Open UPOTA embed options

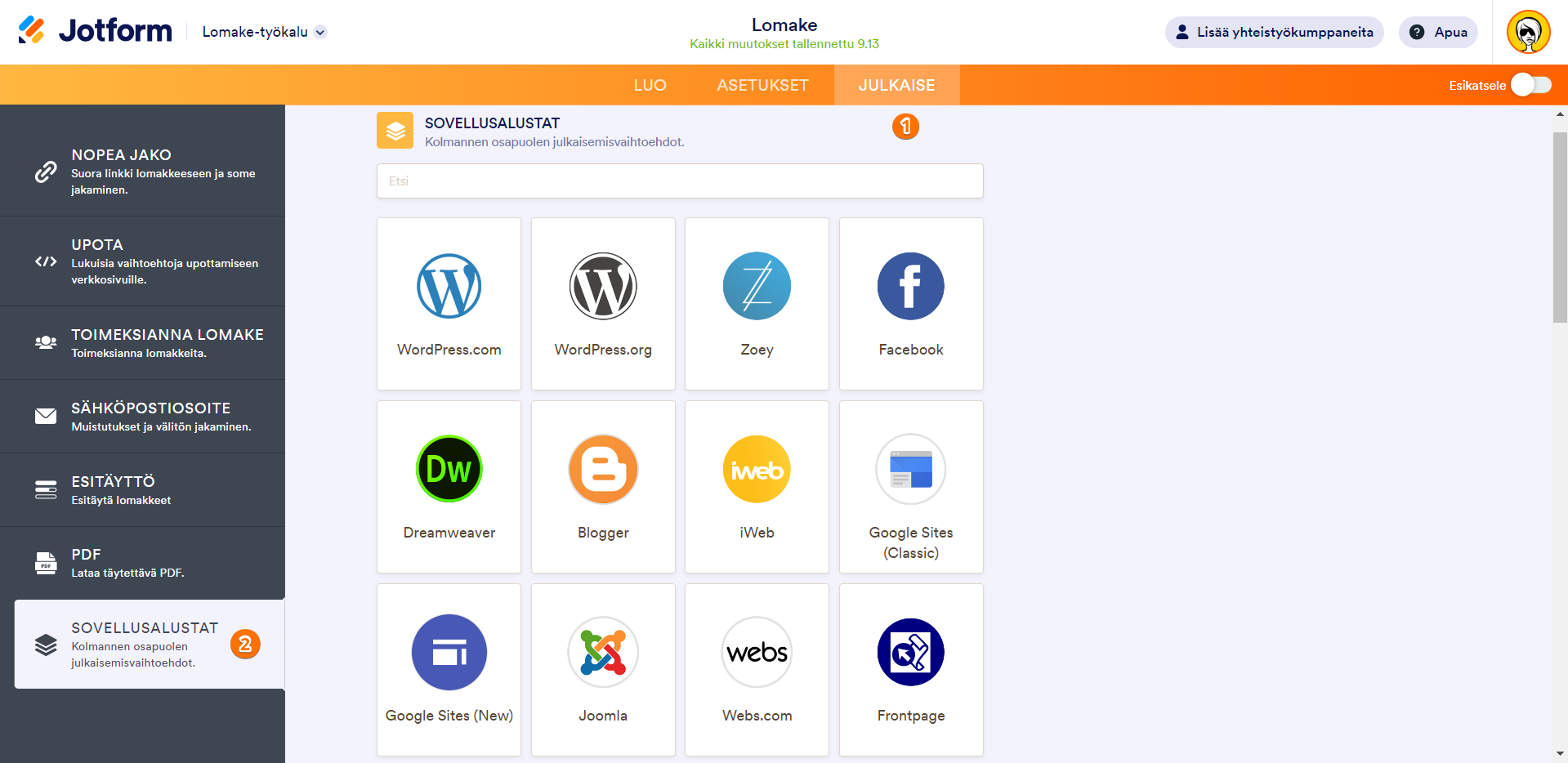(x=142, y=261)
